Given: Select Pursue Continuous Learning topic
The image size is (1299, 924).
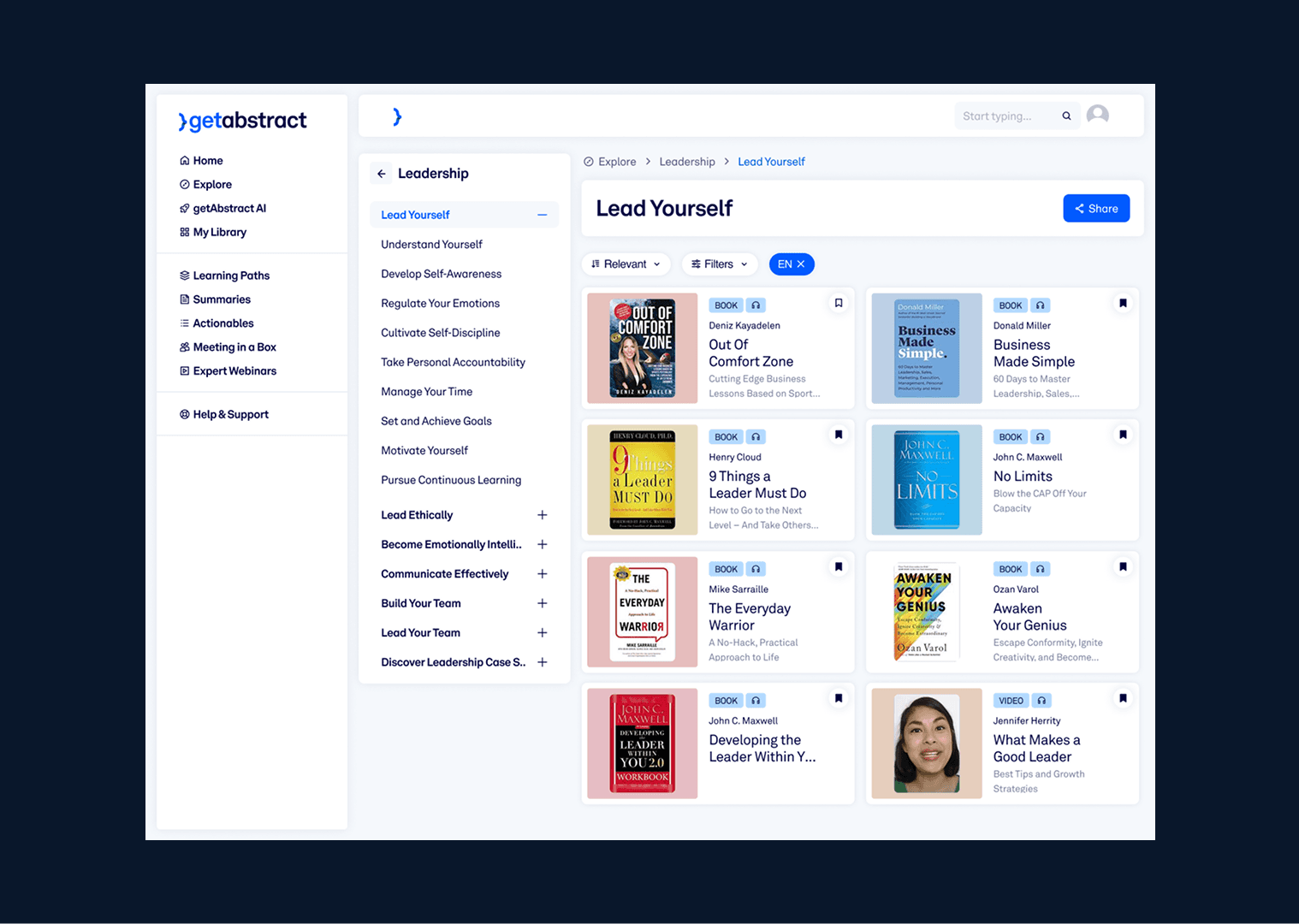Looking at the screenshot, I should pyautogui.click(x=451, y=481).
